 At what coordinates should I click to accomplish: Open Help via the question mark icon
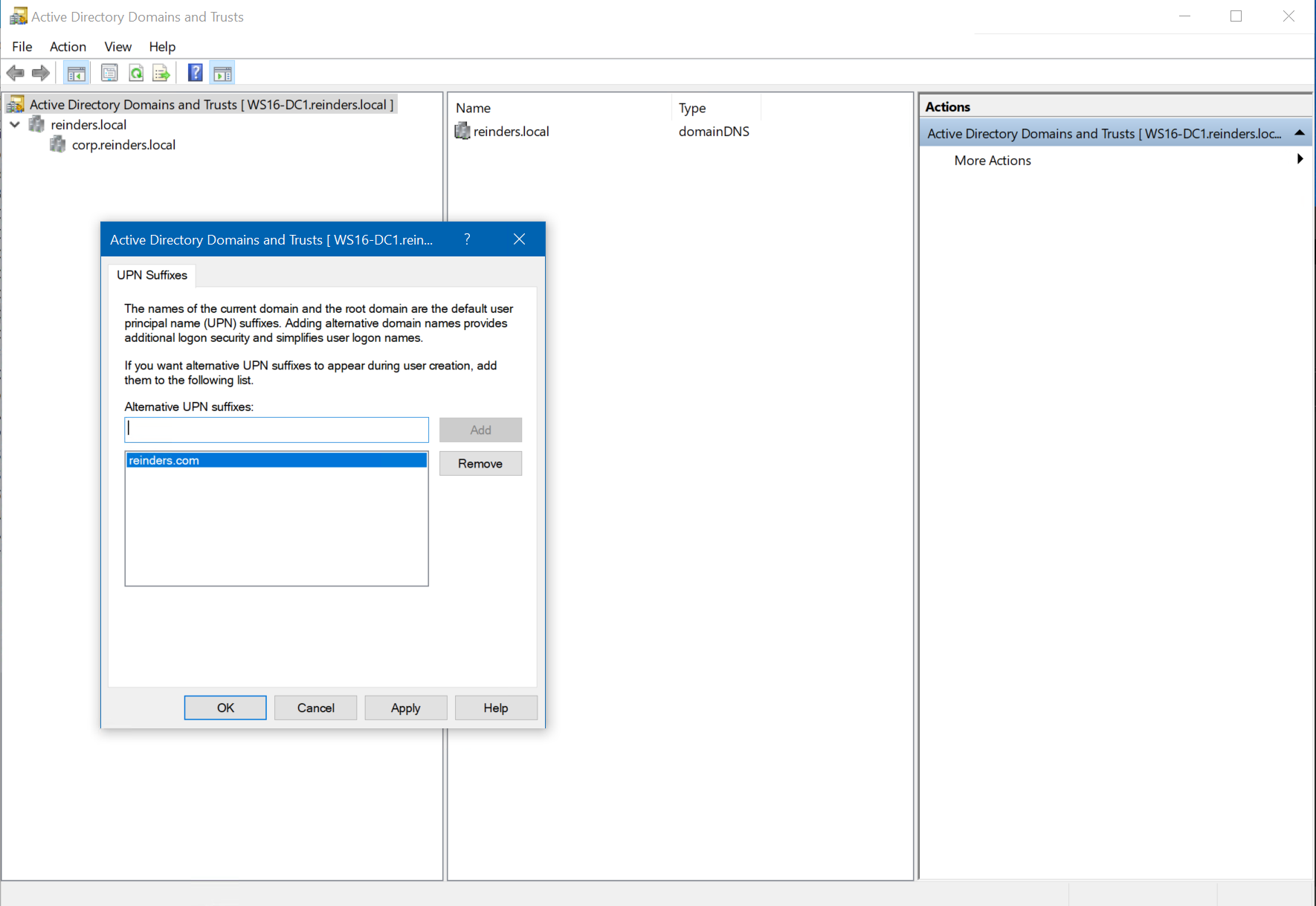pos(194,72)
